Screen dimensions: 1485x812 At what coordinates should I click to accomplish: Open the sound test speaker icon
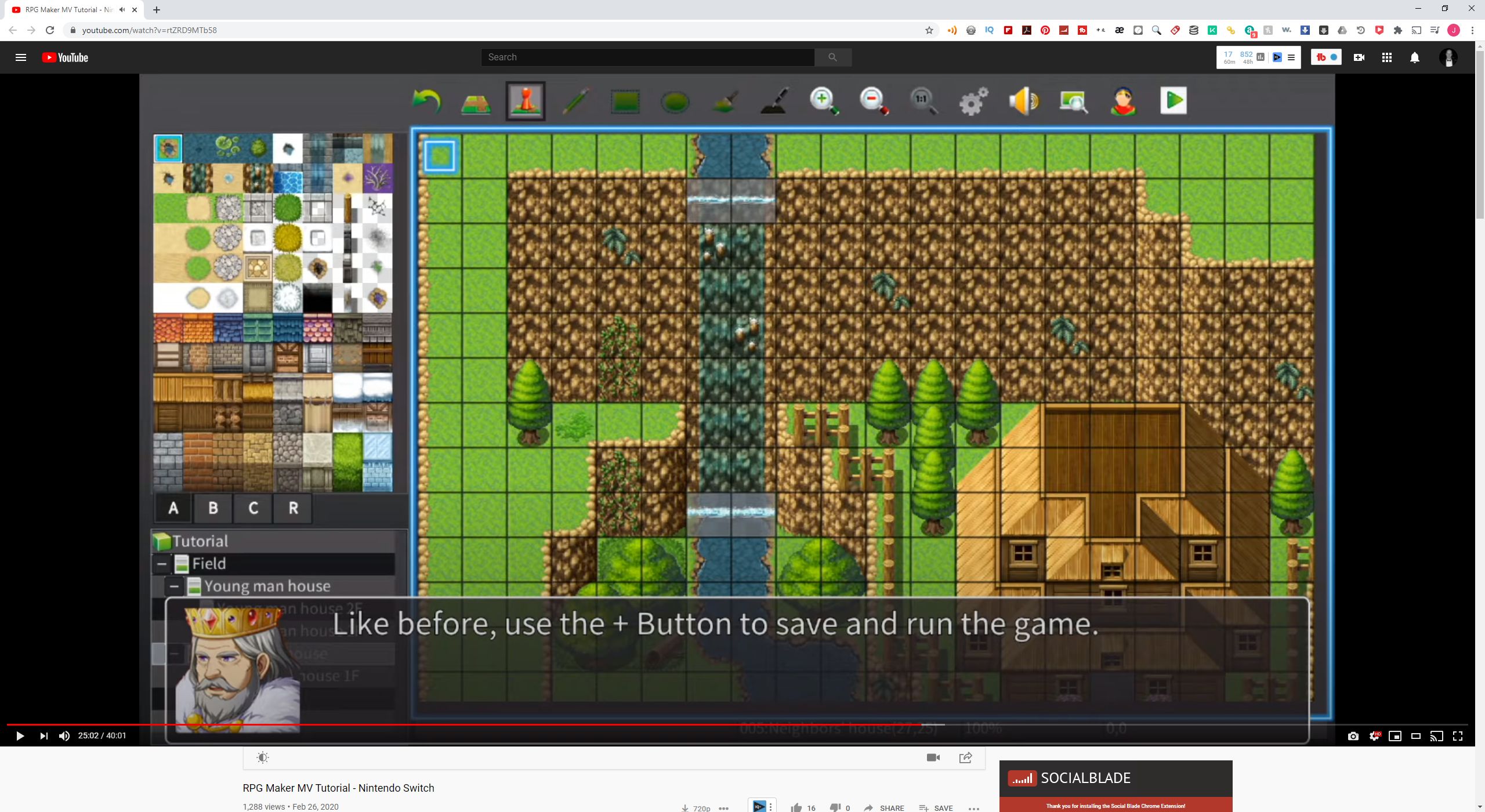(x=1023, y=101)
